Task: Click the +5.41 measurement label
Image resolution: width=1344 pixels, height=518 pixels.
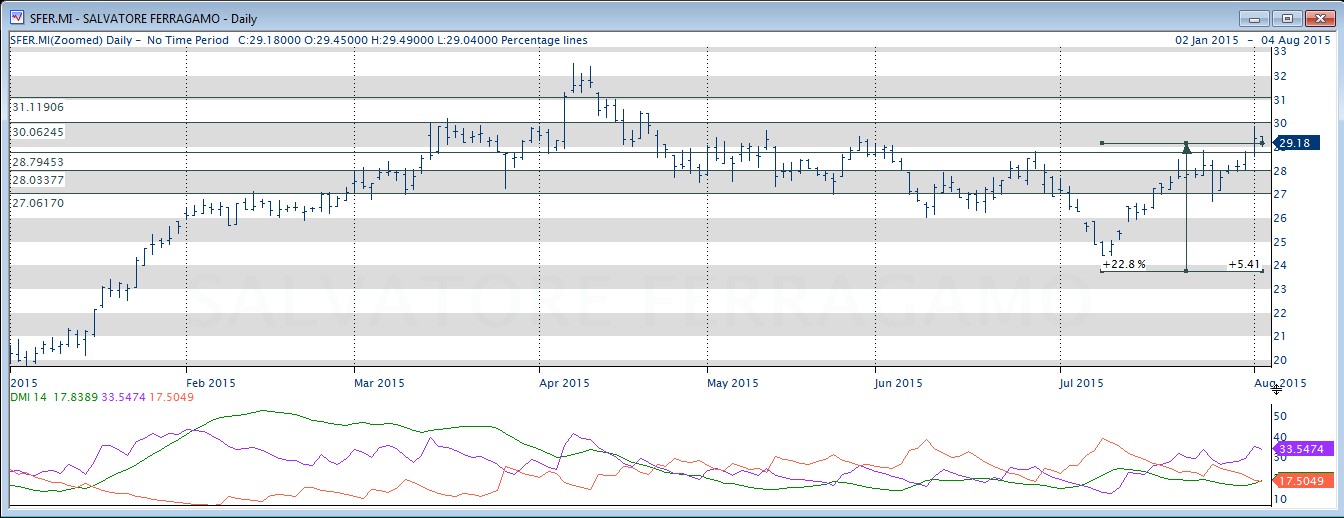Action: (1245, 264)
